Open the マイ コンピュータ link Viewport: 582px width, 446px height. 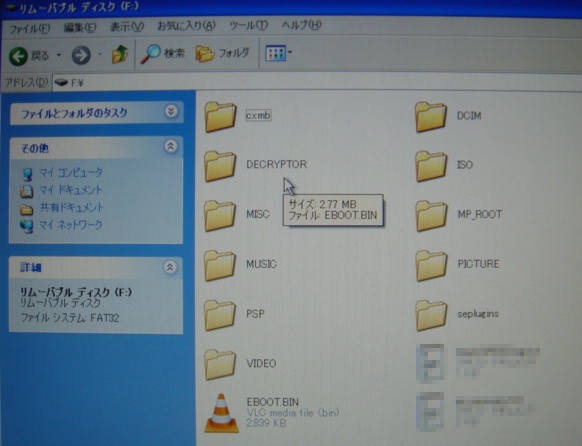click(x=71, y=172)
